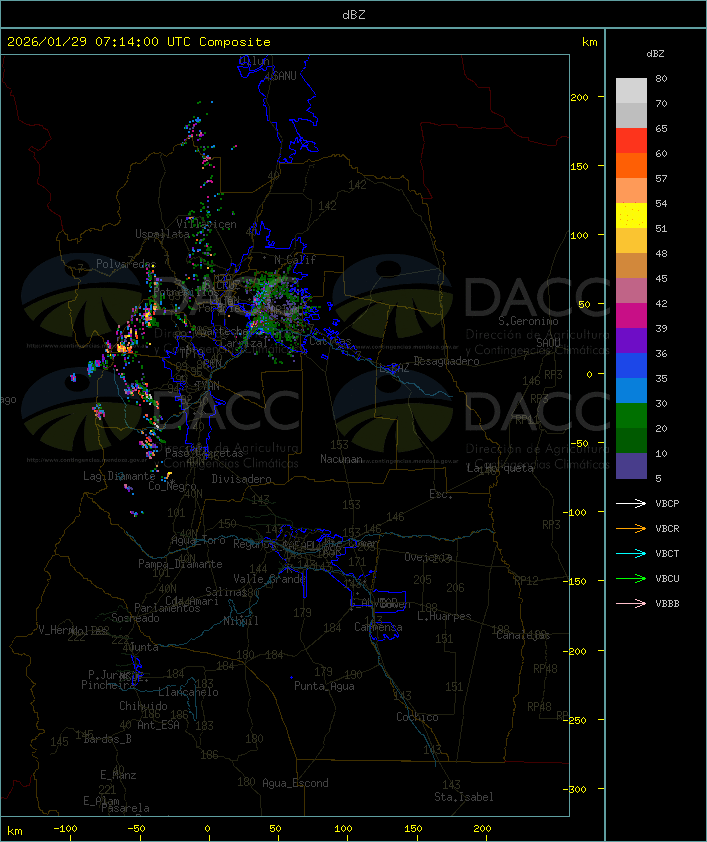The width and height of the screenshot is (707, 842).
Task: Click the 'Divisadero' map label
Action: 241,479
